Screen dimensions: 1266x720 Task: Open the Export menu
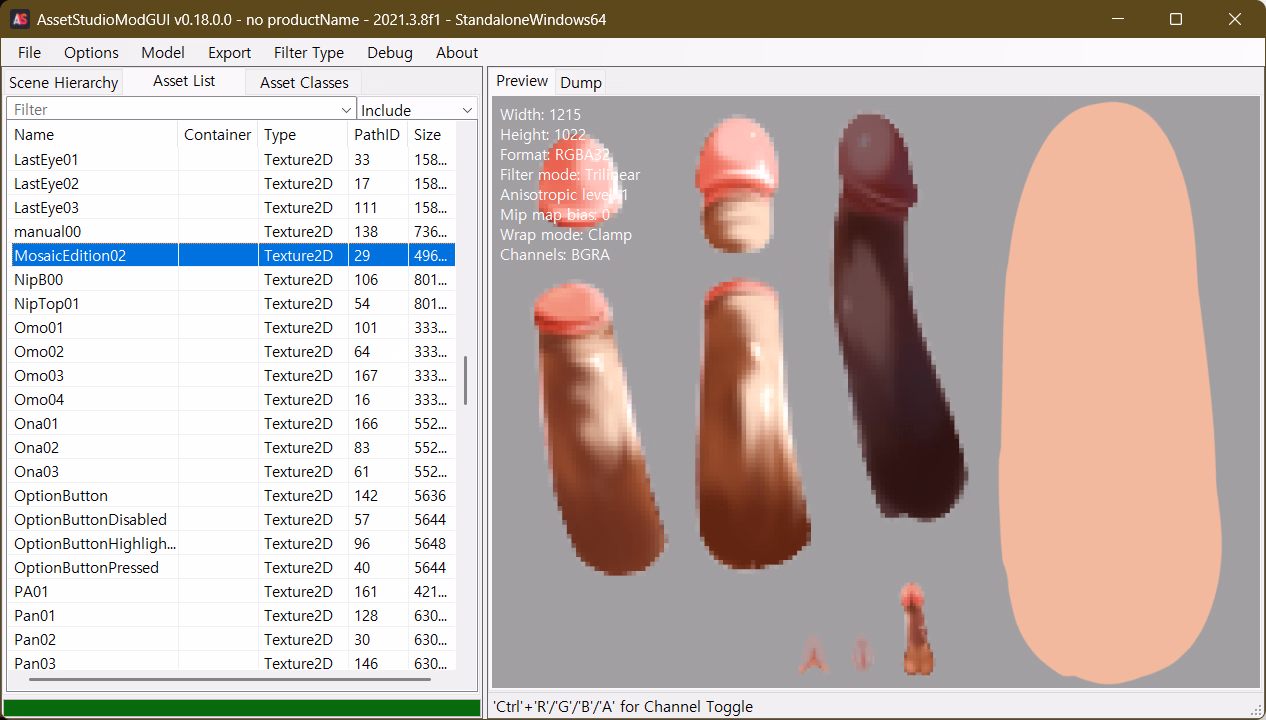(x=229, y=53)
